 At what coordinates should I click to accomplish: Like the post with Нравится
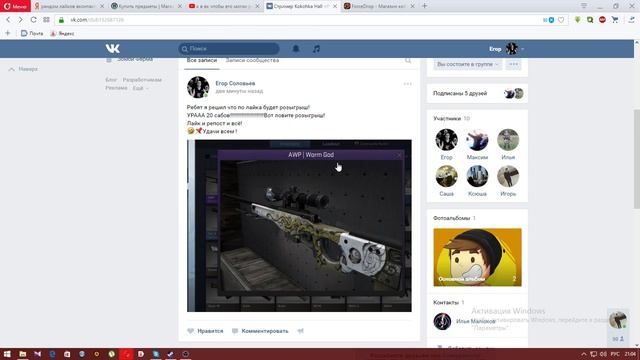click(x=205, y=331)
